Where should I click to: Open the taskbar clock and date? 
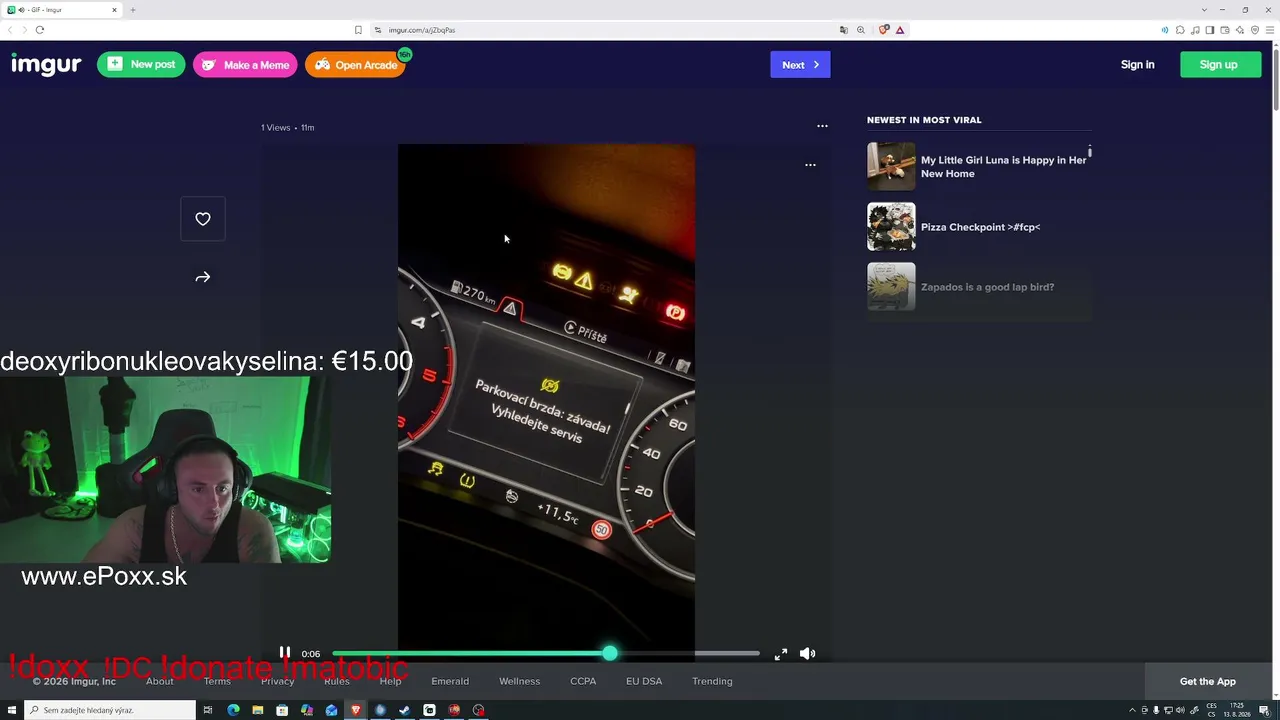coord(1238,710)
